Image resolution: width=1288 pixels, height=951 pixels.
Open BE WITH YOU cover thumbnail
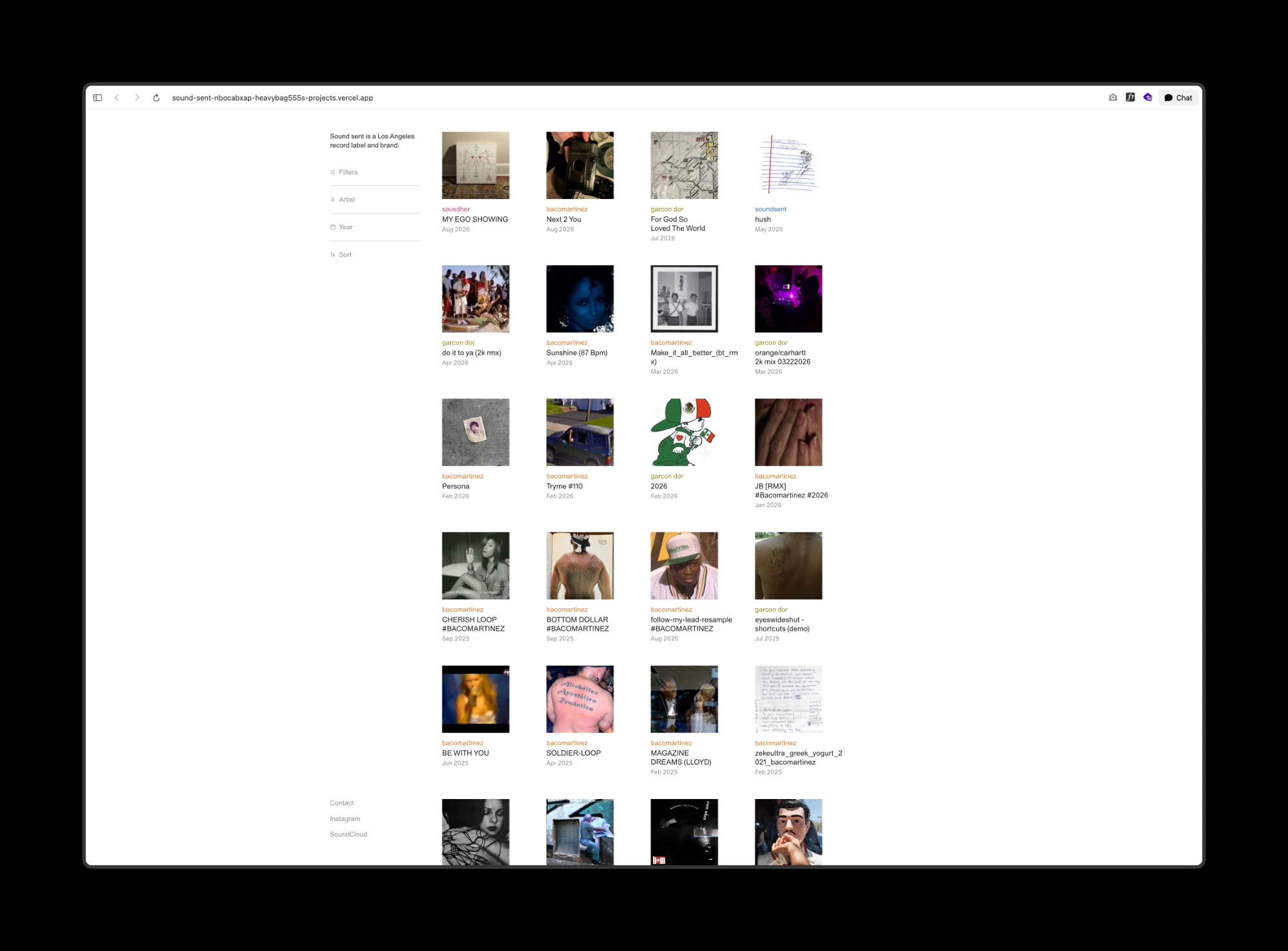(475, 699)
